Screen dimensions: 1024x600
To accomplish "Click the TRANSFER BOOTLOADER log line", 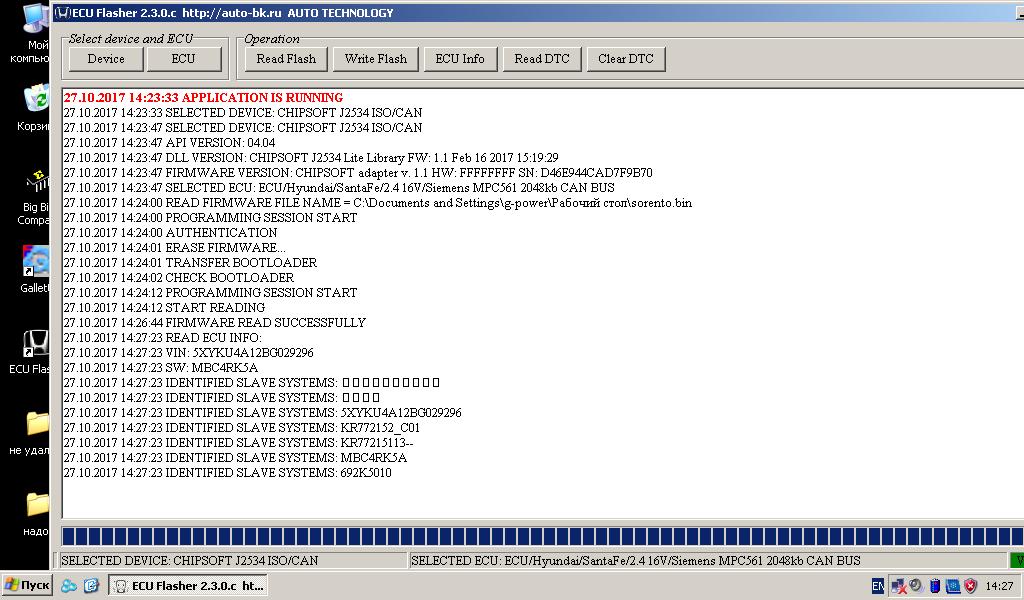I will [x=190, y=263].
